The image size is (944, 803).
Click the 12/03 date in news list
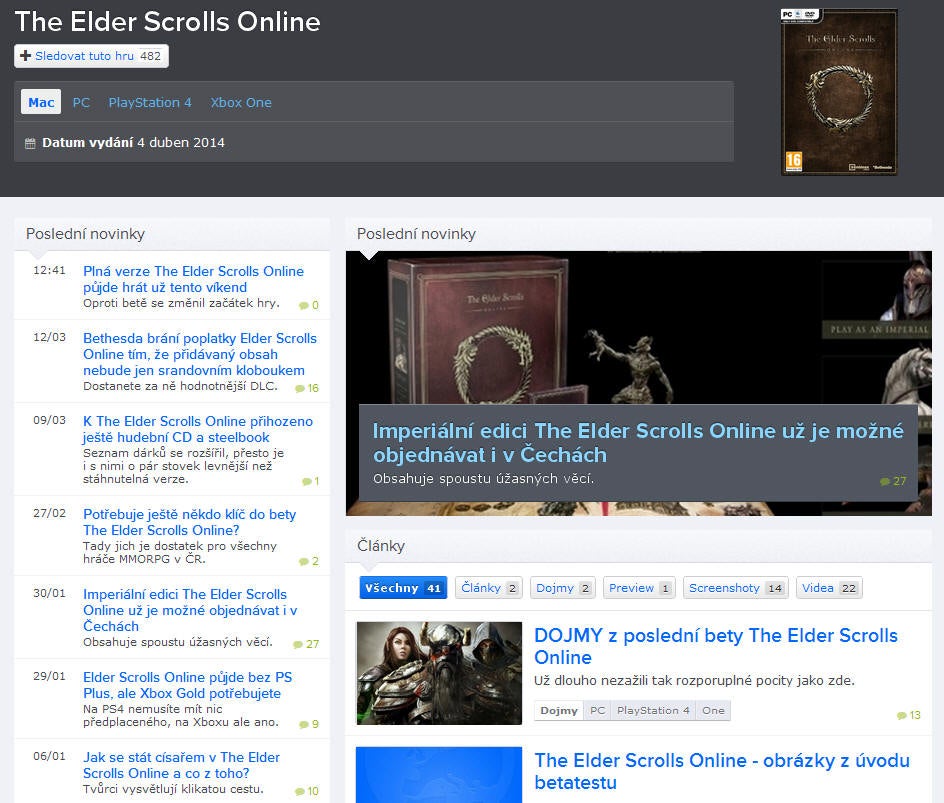pyautogui.click(x=49, y=338)
